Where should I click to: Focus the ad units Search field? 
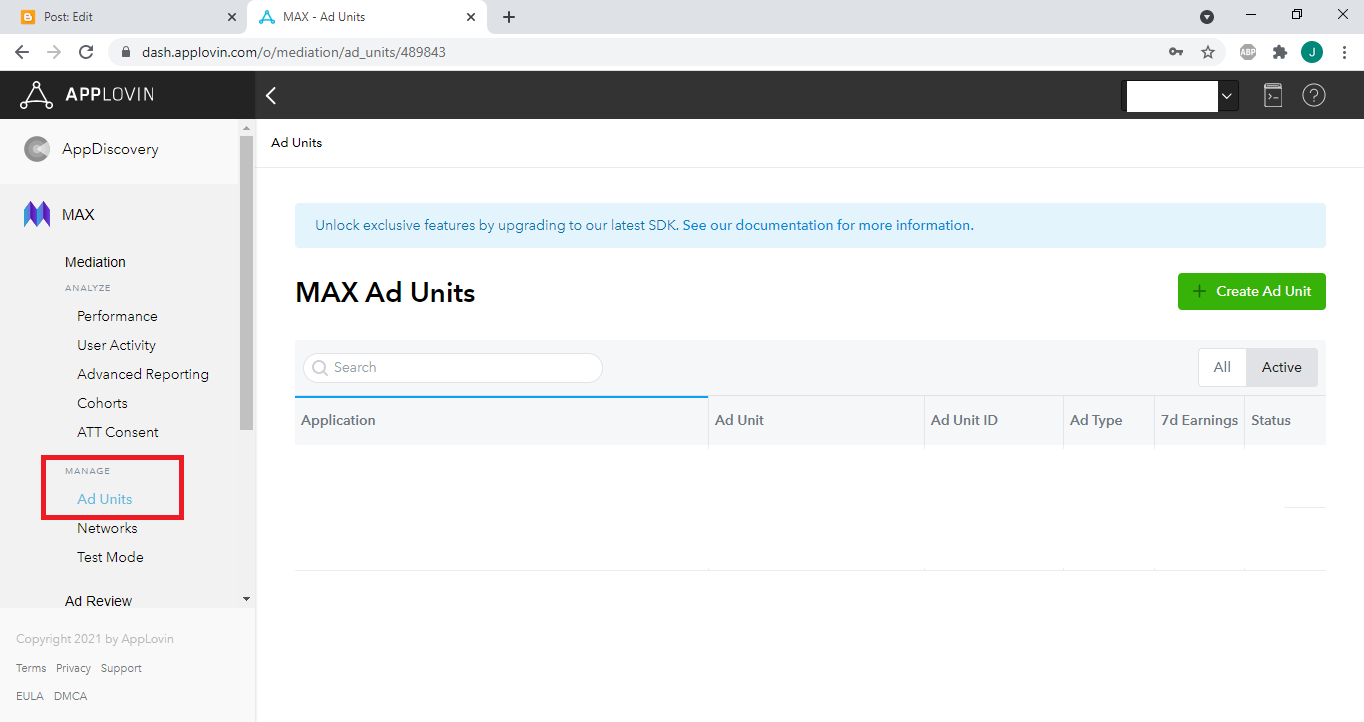(453, 368)
